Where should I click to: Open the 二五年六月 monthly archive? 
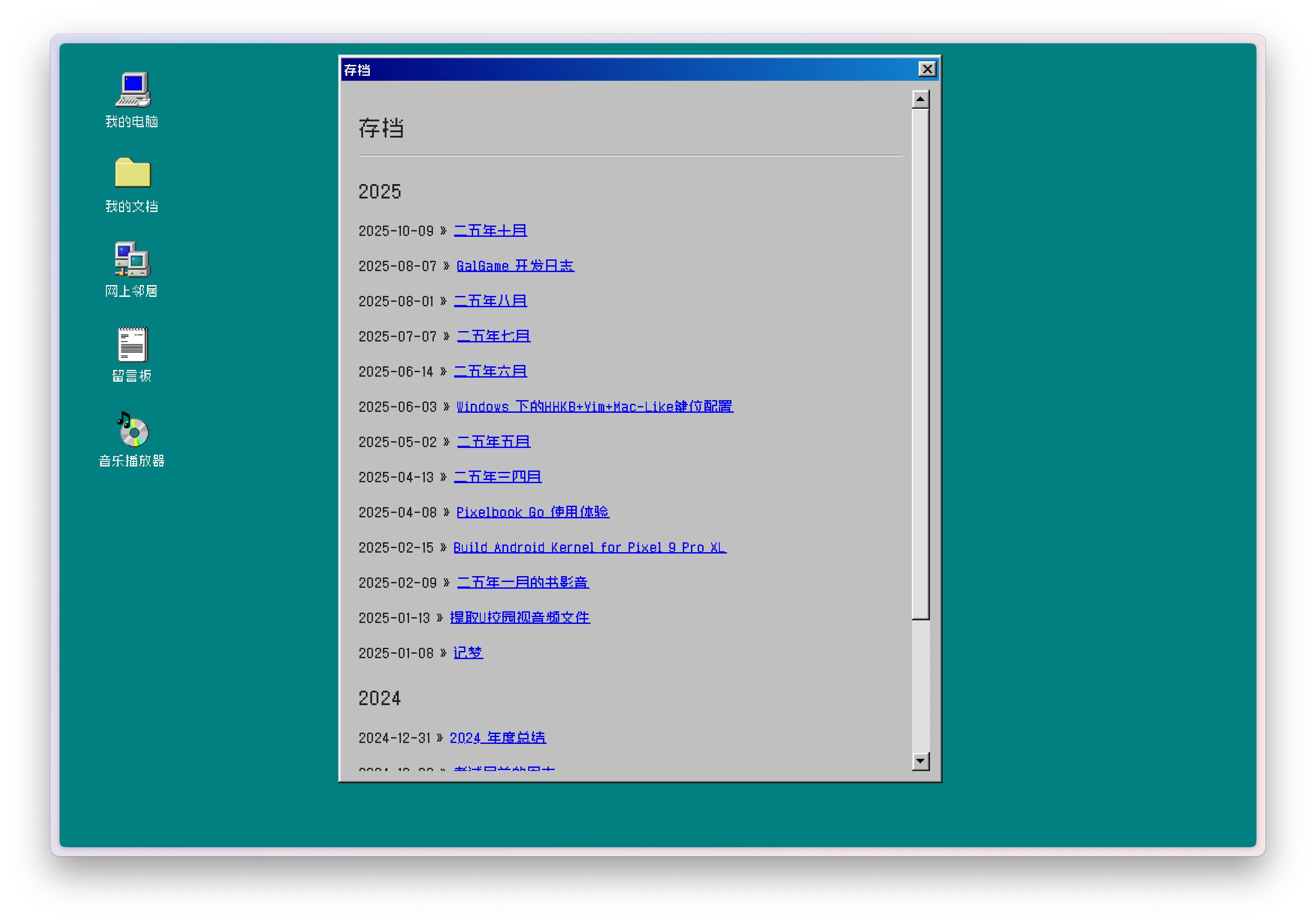coord(491,371)
